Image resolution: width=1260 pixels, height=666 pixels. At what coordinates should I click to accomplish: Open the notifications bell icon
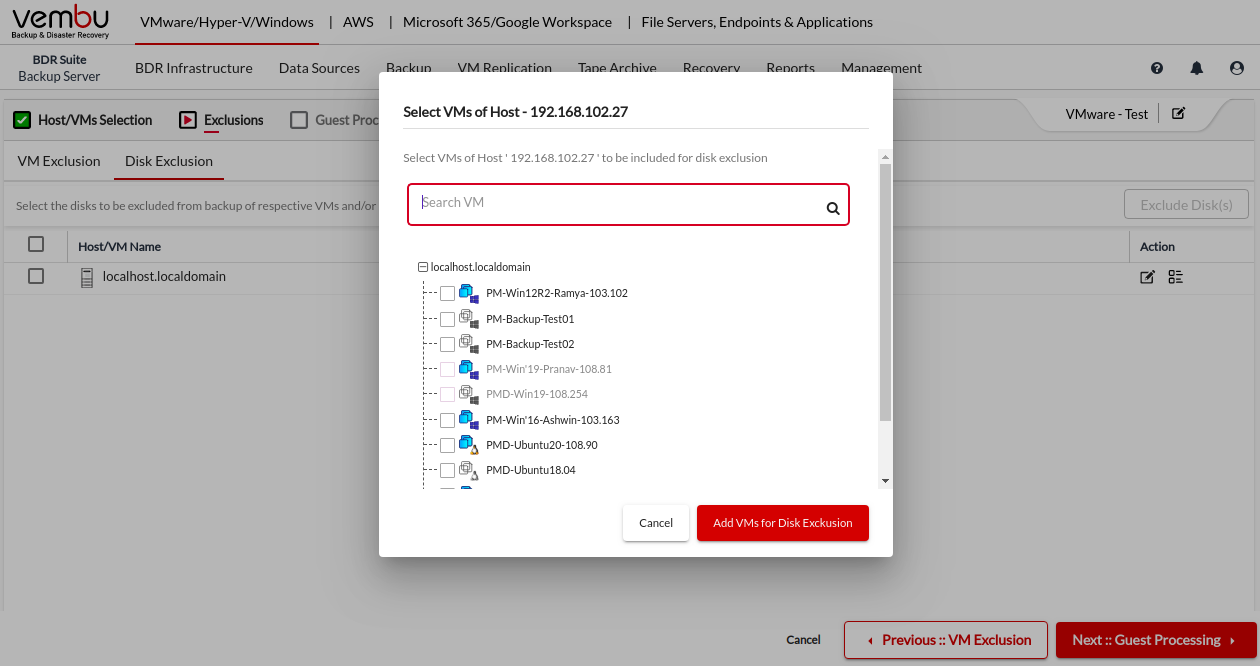(1196, 68)
